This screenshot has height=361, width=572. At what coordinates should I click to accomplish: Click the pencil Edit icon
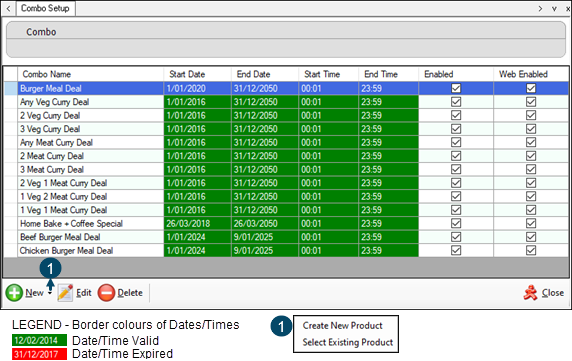(x=65, y=293)
